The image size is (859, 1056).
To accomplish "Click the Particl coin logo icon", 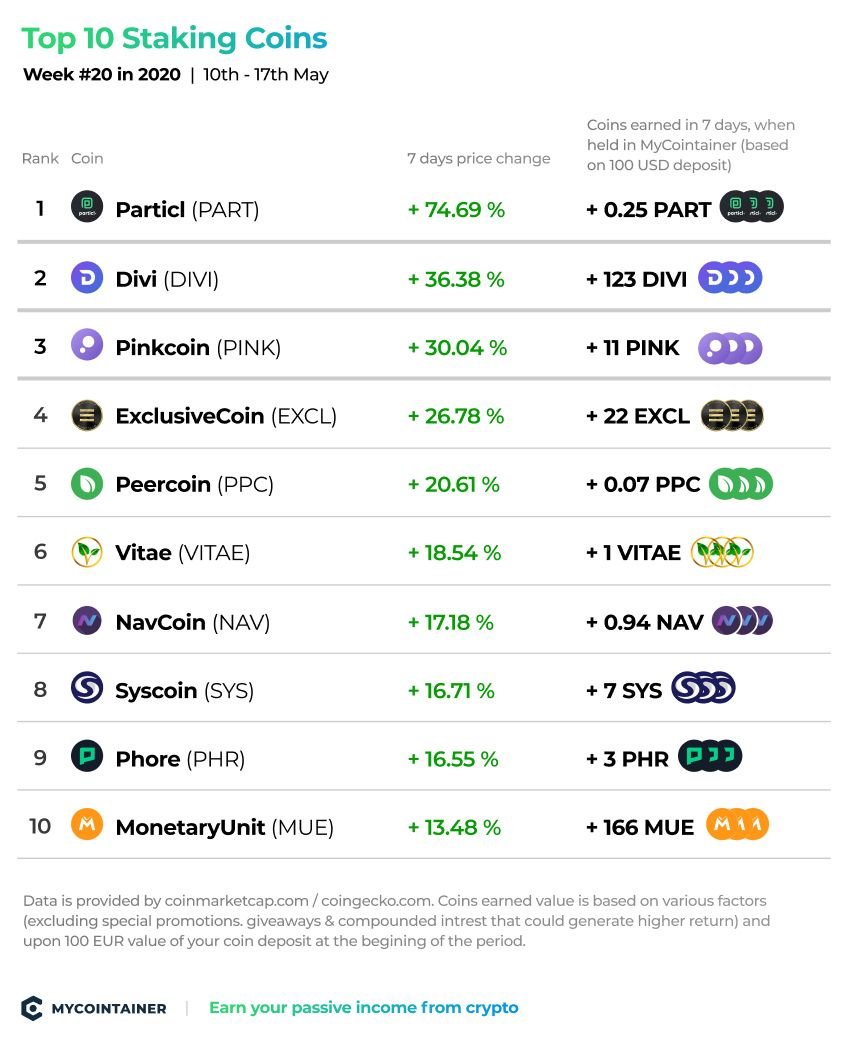I will pyautogui.click(x=87, y=207).
